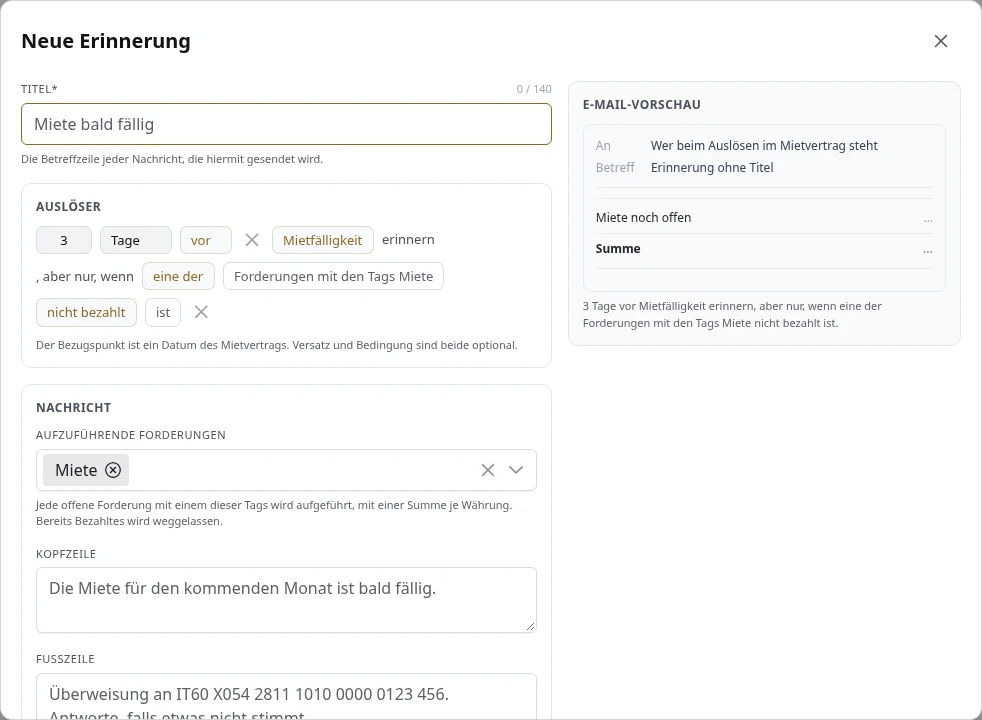Click the 'Miete noch offen' preview row

(764, 217)
